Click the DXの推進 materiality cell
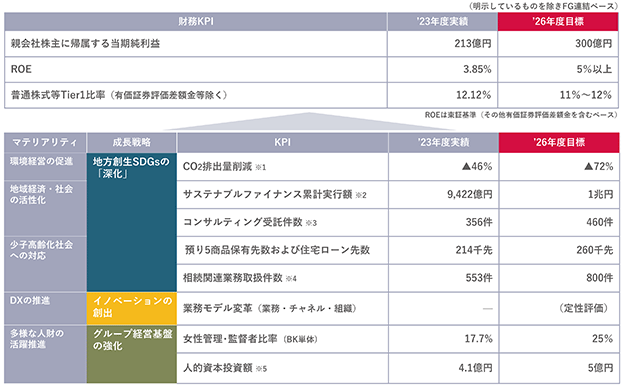Image resolution: width=624 pixels, height=386 pixels. click(x=45, y=308)
